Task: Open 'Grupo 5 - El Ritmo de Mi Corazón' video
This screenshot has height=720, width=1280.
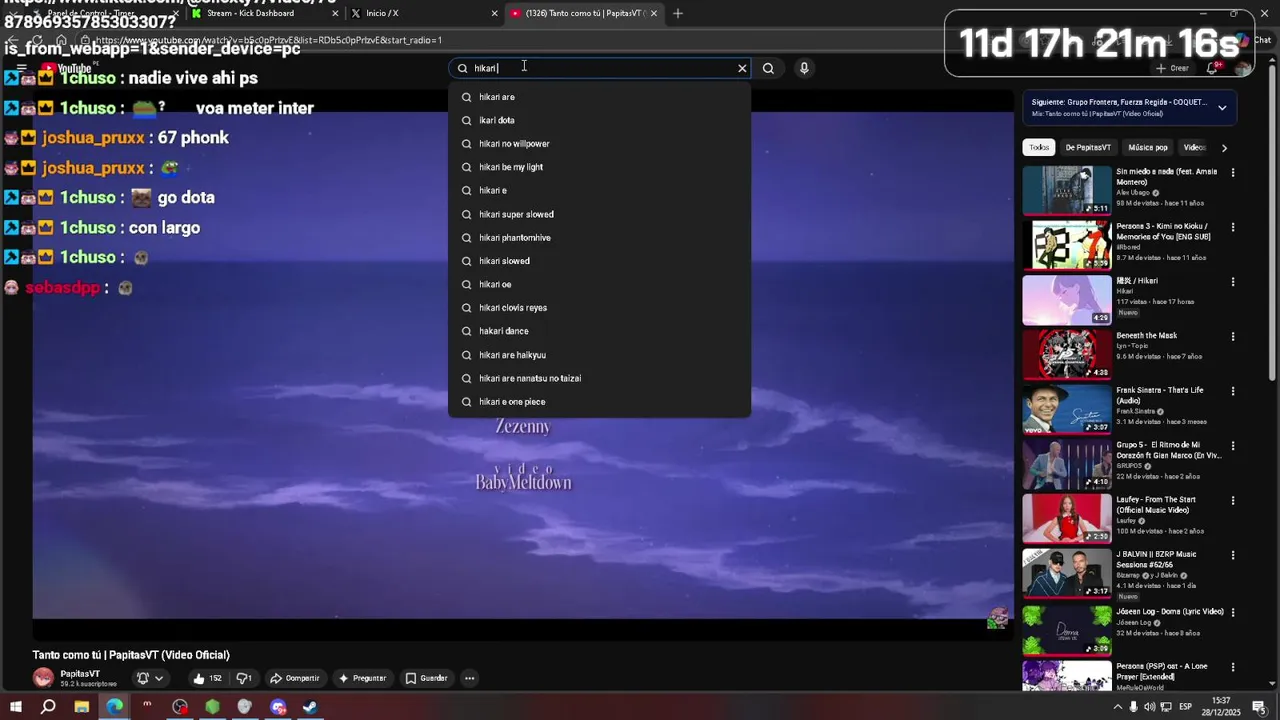Action: point(1067,464)
